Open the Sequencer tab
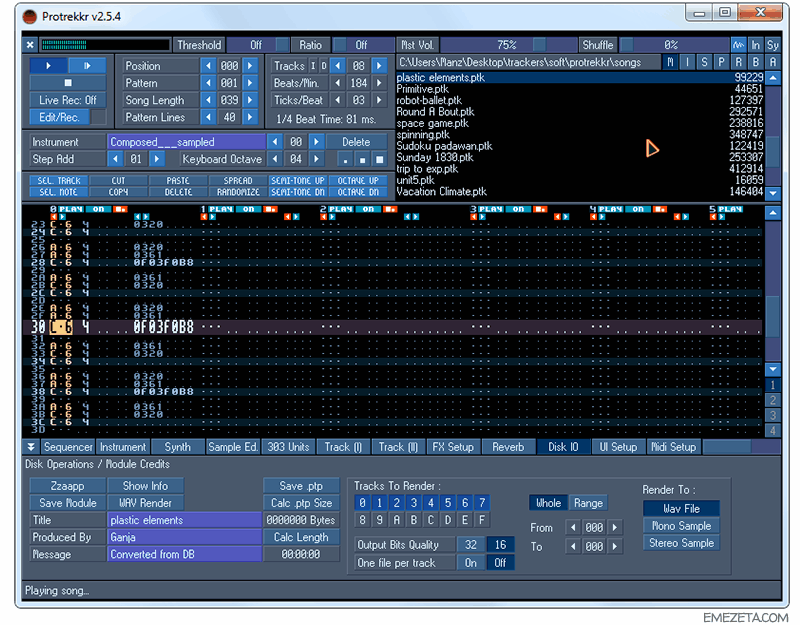Viewport: 800px width, 625px height. (x=68, y=447)
